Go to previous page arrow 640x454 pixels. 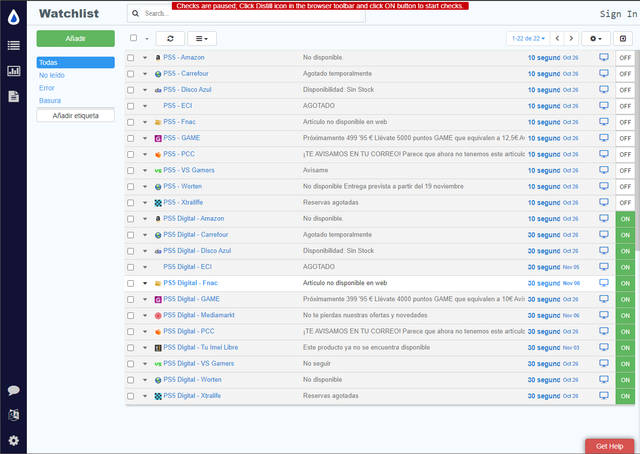557,38
